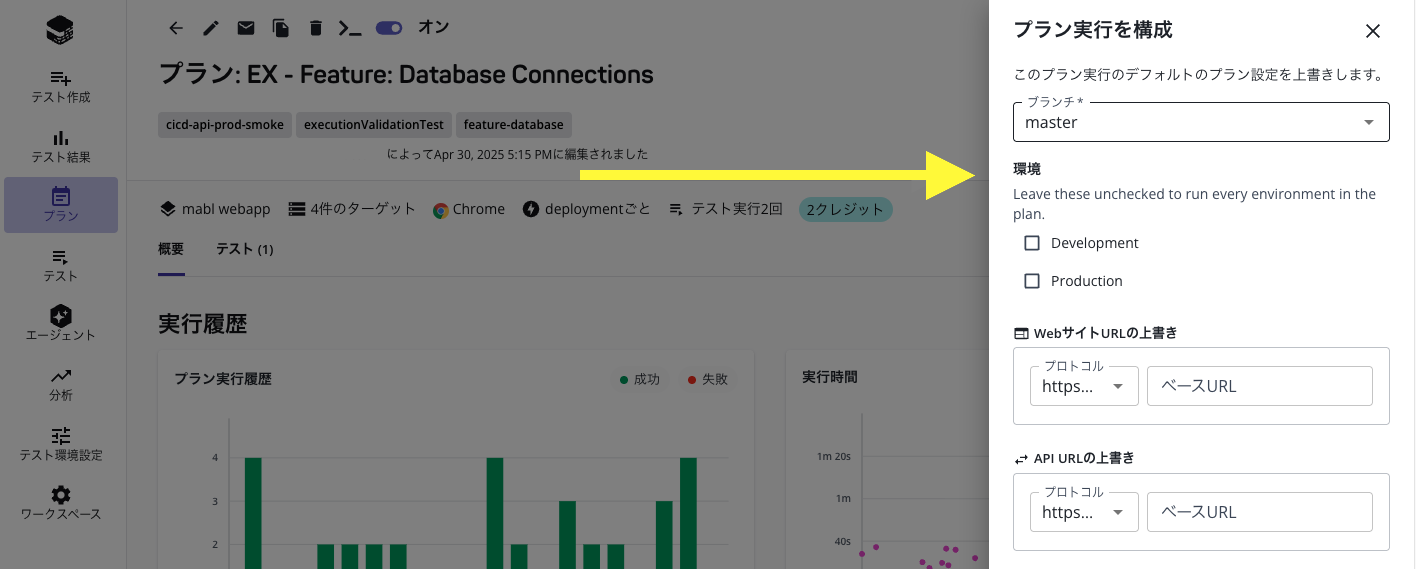Open エージェント in the sidebar
Viewport: 1416px width, 569px height.
[x=61, y=324]
